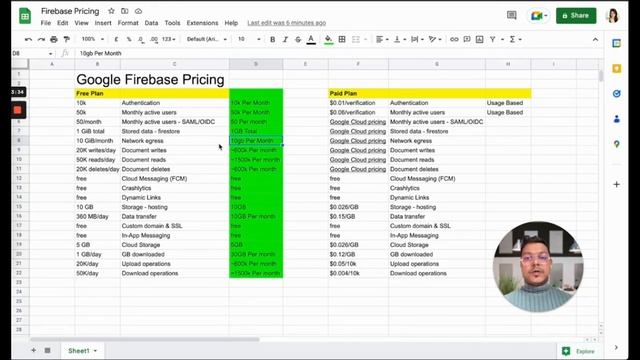The width and height of the screenshot is (640, 360).
Task: Hide the menus with the up chevron
Action: 595,40
